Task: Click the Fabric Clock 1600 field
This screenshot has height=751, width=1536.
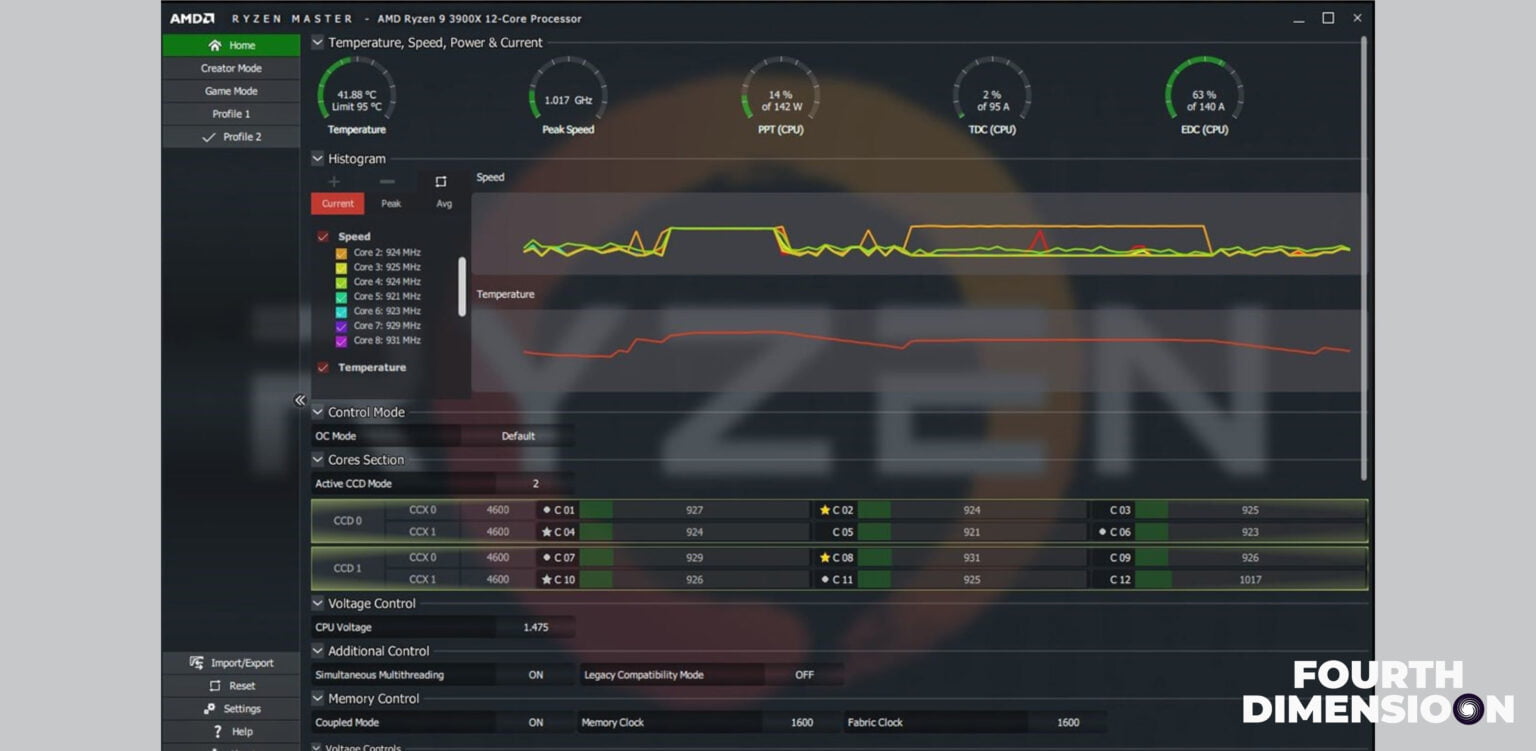Action: pyautogui.click(x=1068, y=722)
